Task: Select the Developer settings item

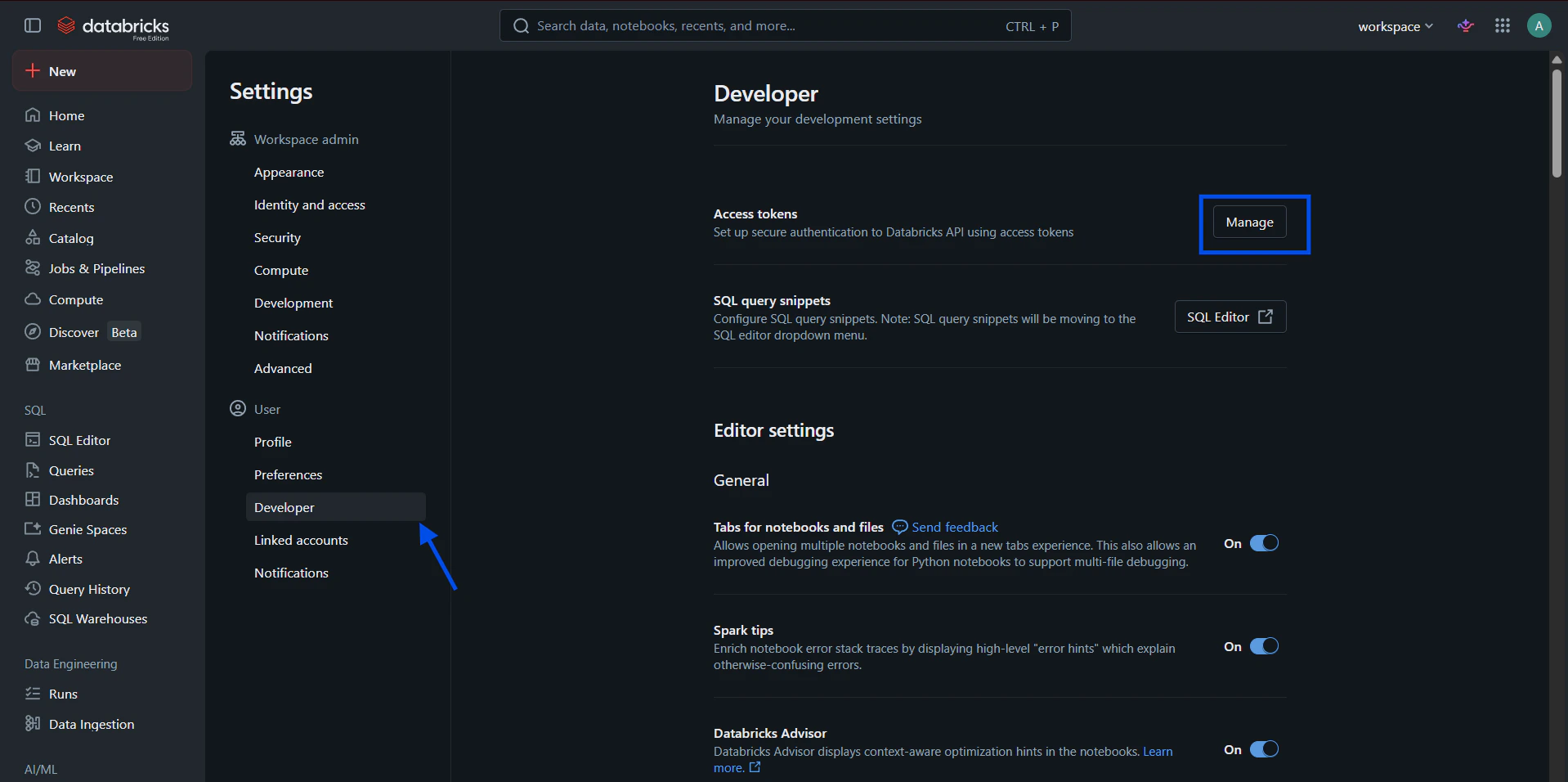Action: [336, 507]
